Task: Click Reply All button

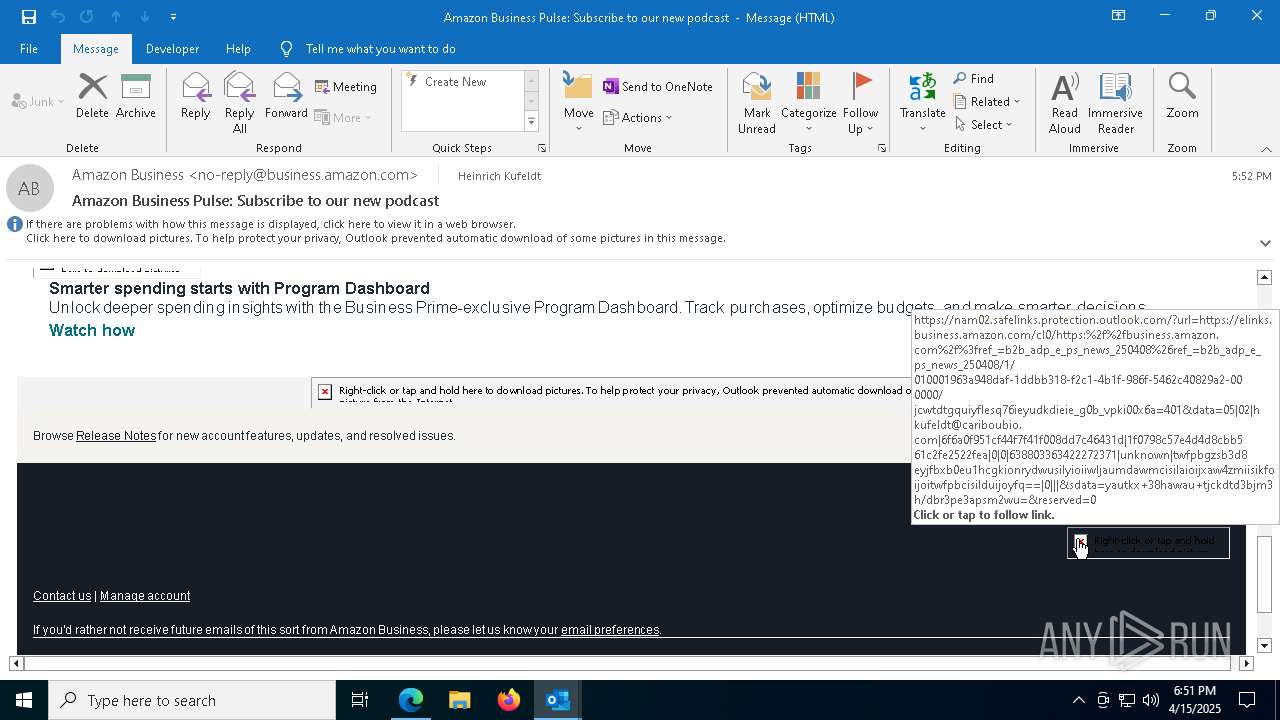Action: click(x=240, y=102)
